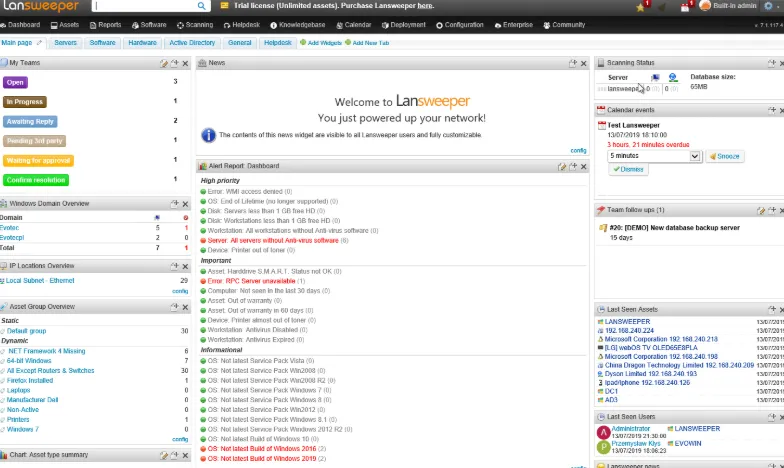The width and height of the screenshot is (784, 468).
Task: Open the Local Subnet - Ethernet link
Action: click(x=40, y=281)
